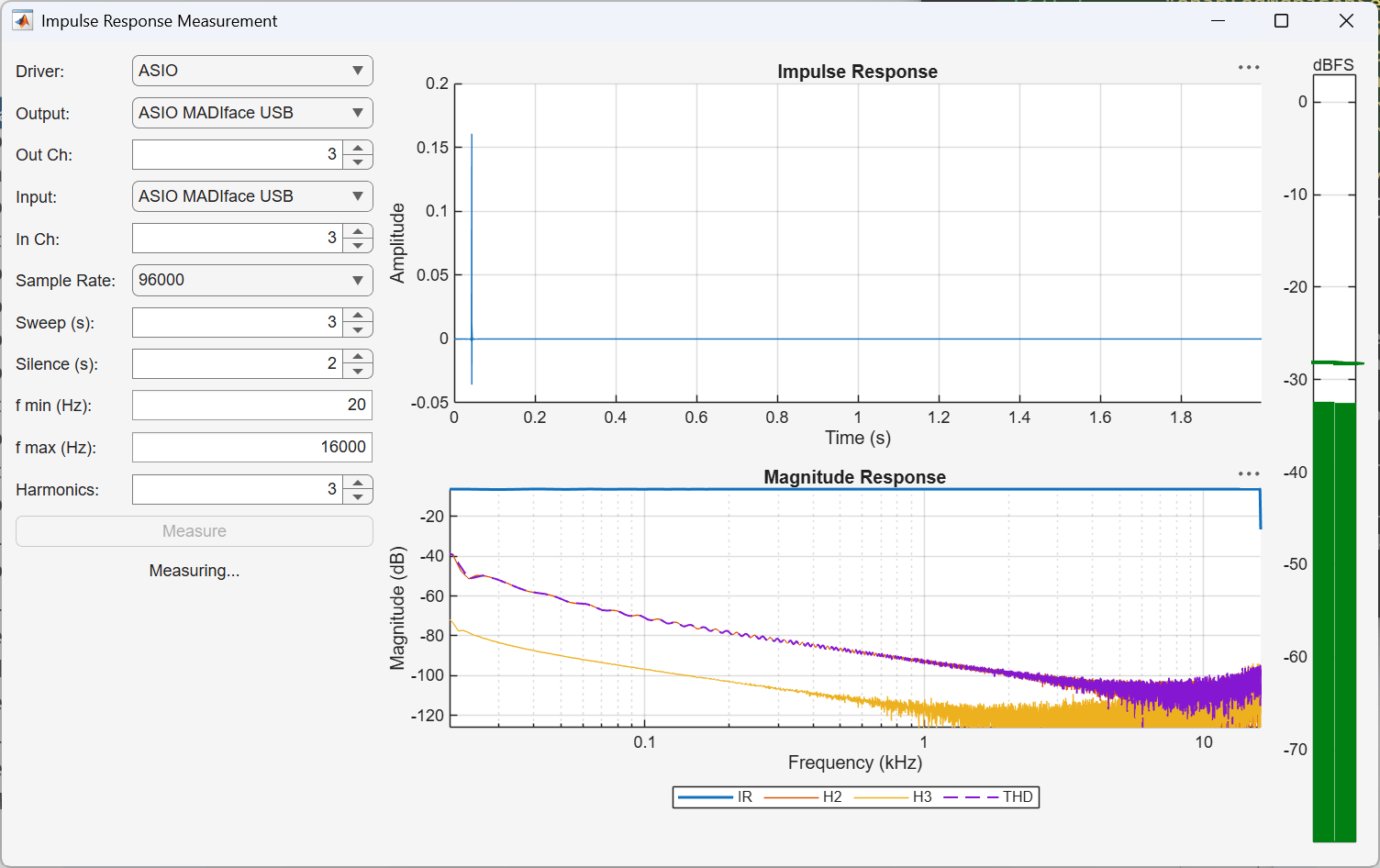Increase the In Ch value with up arrow
The height and width of the screenshot is (868, 1380).
click(x=358, y=230)
